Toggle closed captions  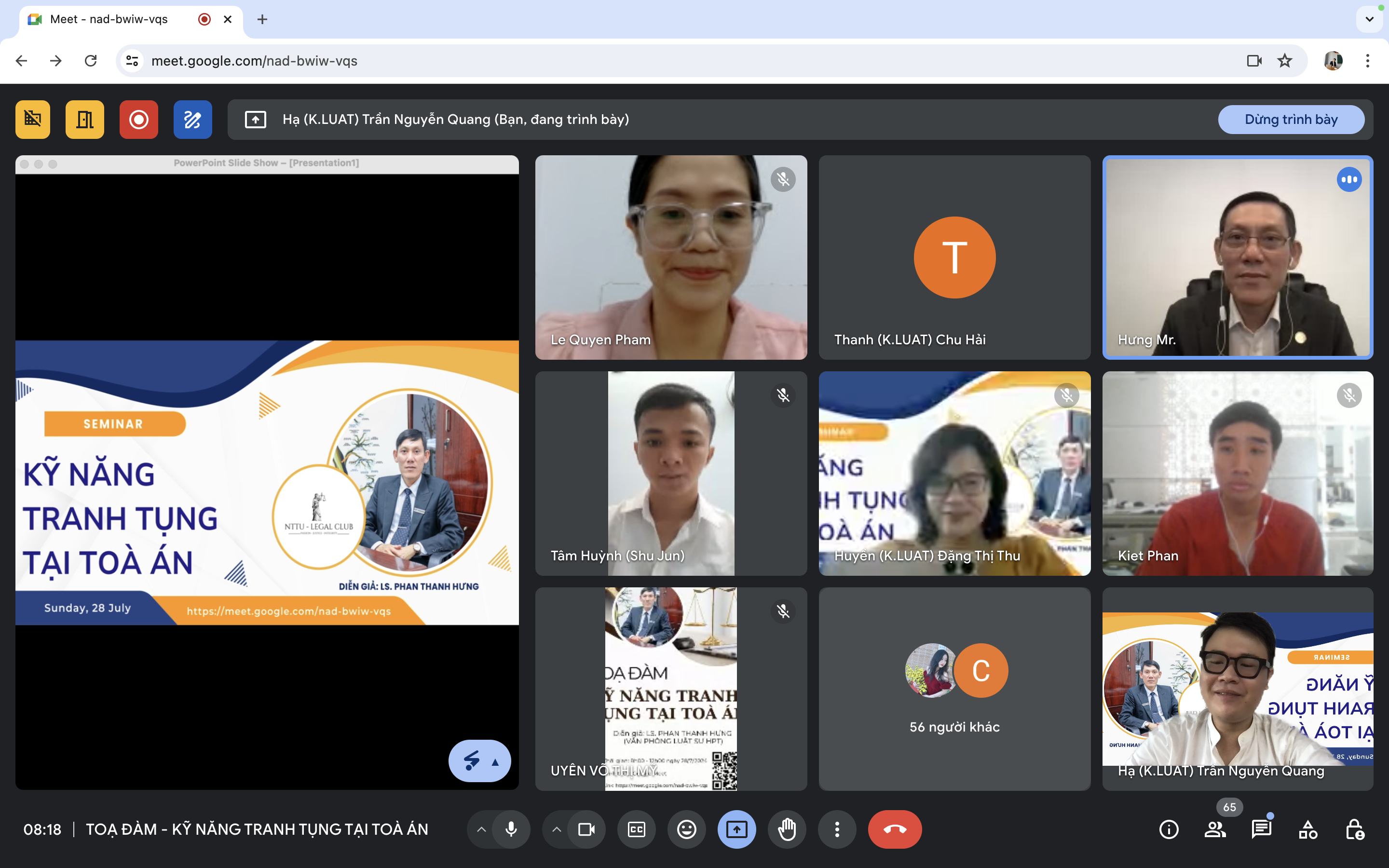[637, 829]
